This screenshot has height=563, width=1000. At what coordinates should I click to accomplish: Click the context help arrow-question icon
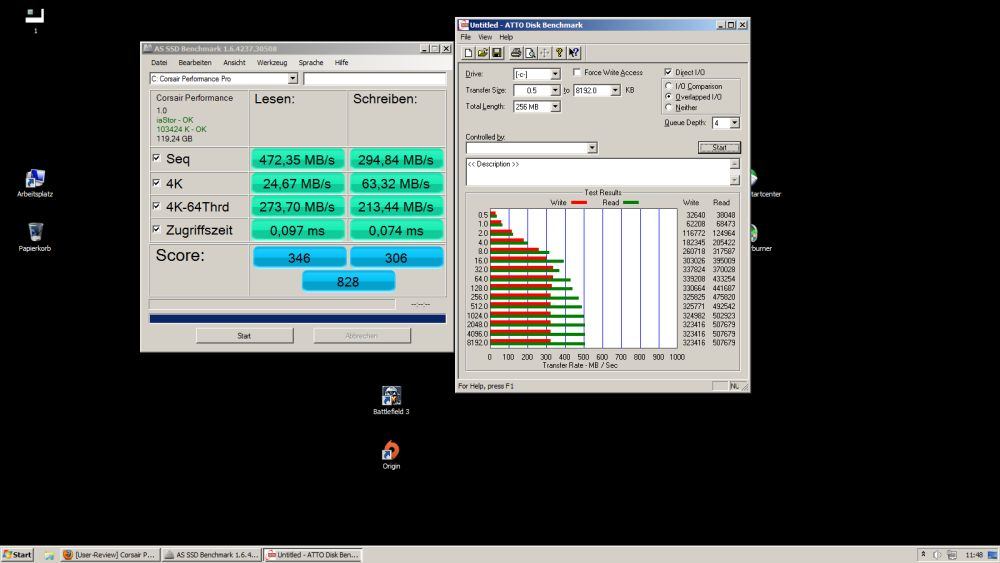tap(574, 53)
